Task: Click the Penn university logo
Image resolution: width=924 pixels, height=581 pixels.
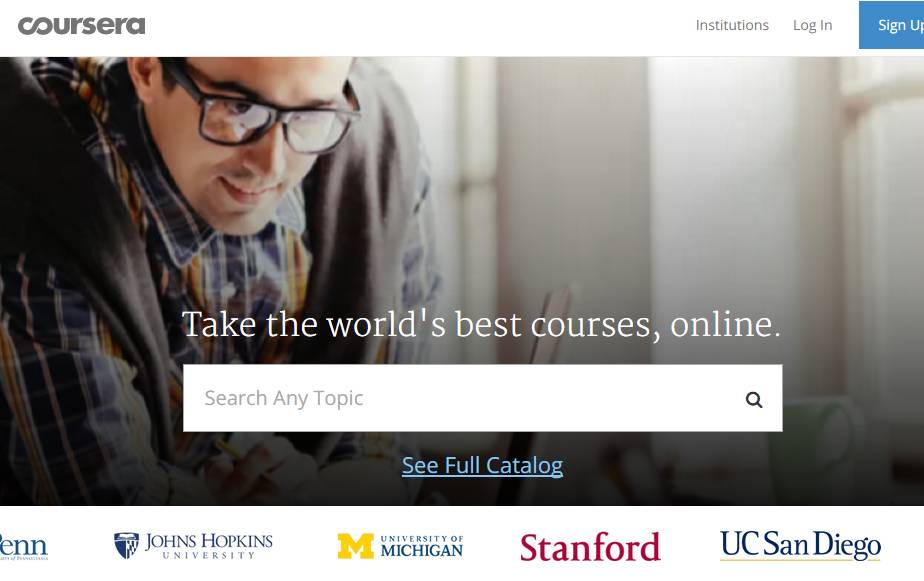Action: pos(24,547)
